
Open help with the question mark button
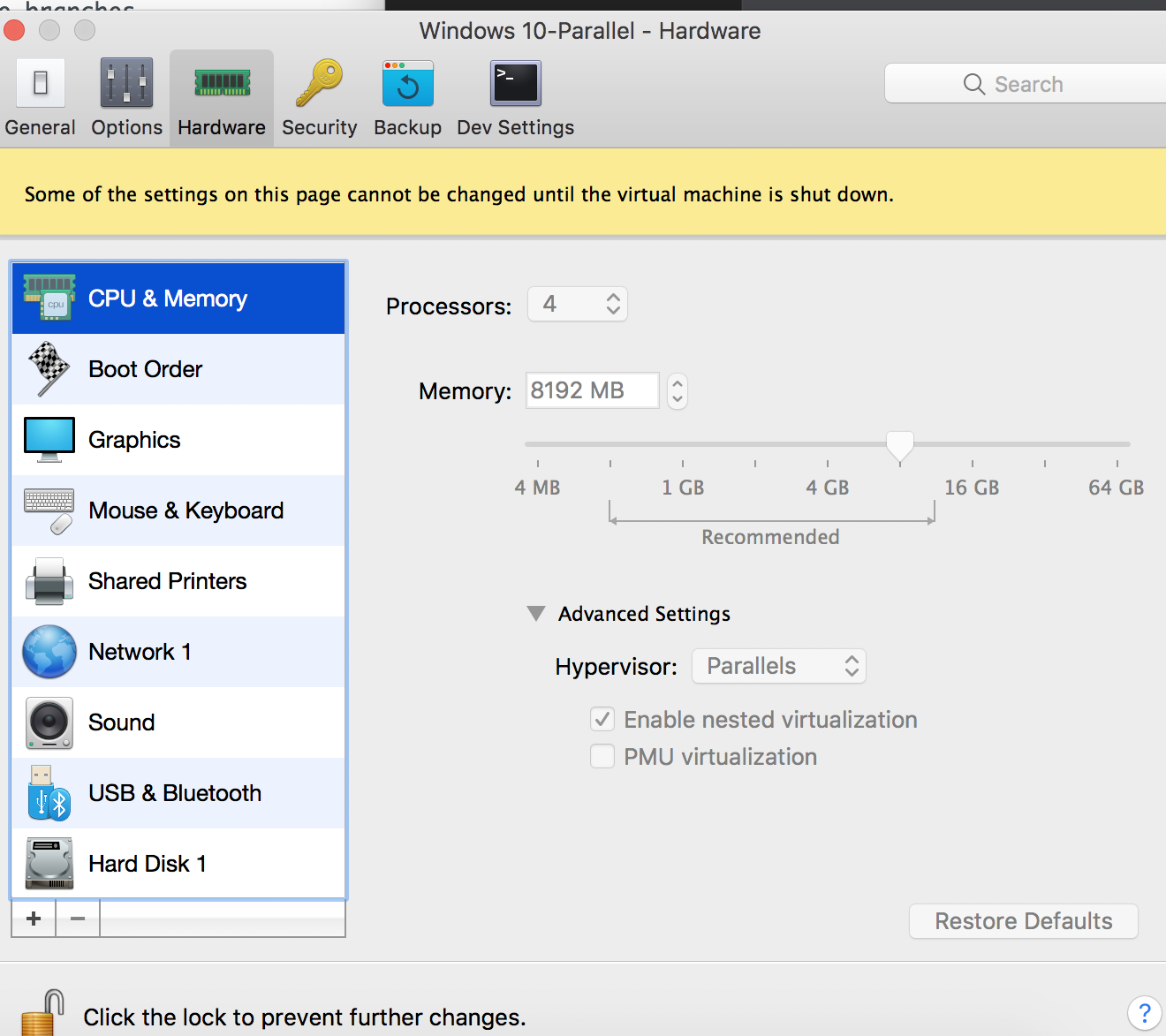click(1145, 1013)
